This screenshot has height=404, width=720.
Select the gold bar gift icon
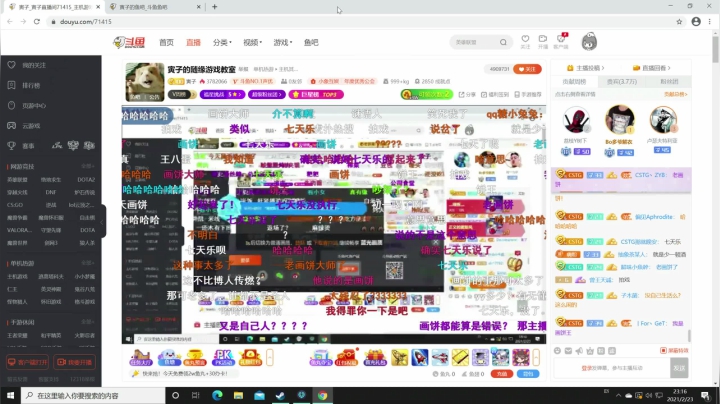pos(460,357)
